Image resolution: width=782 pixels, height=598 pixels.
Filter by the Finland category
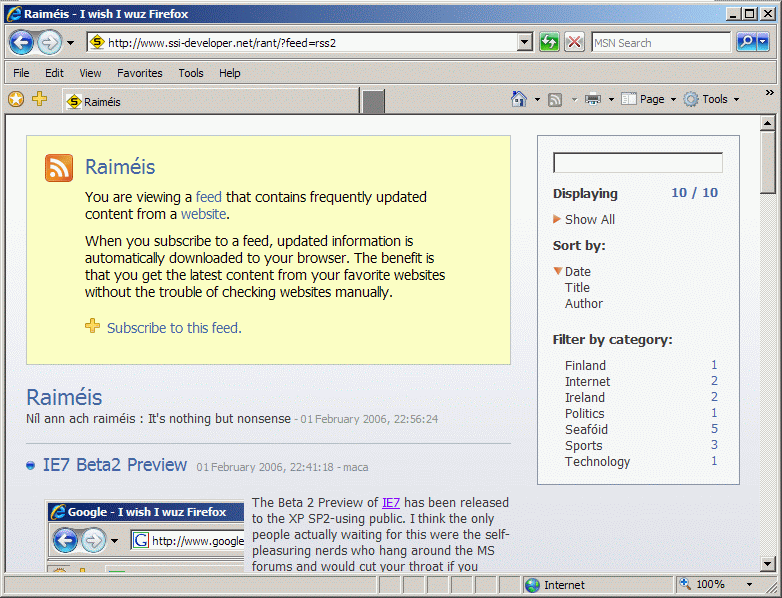(585, 366)
